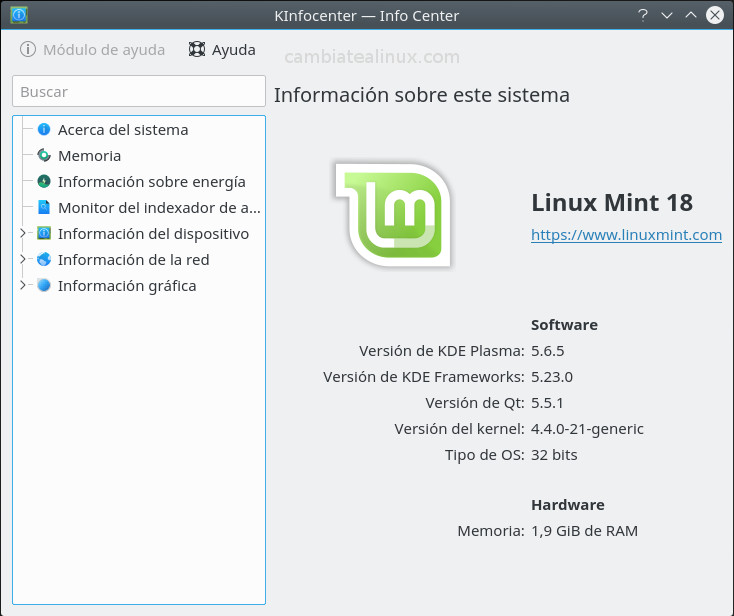Click the KInfocenter app icon in title bar

(19, 15)
